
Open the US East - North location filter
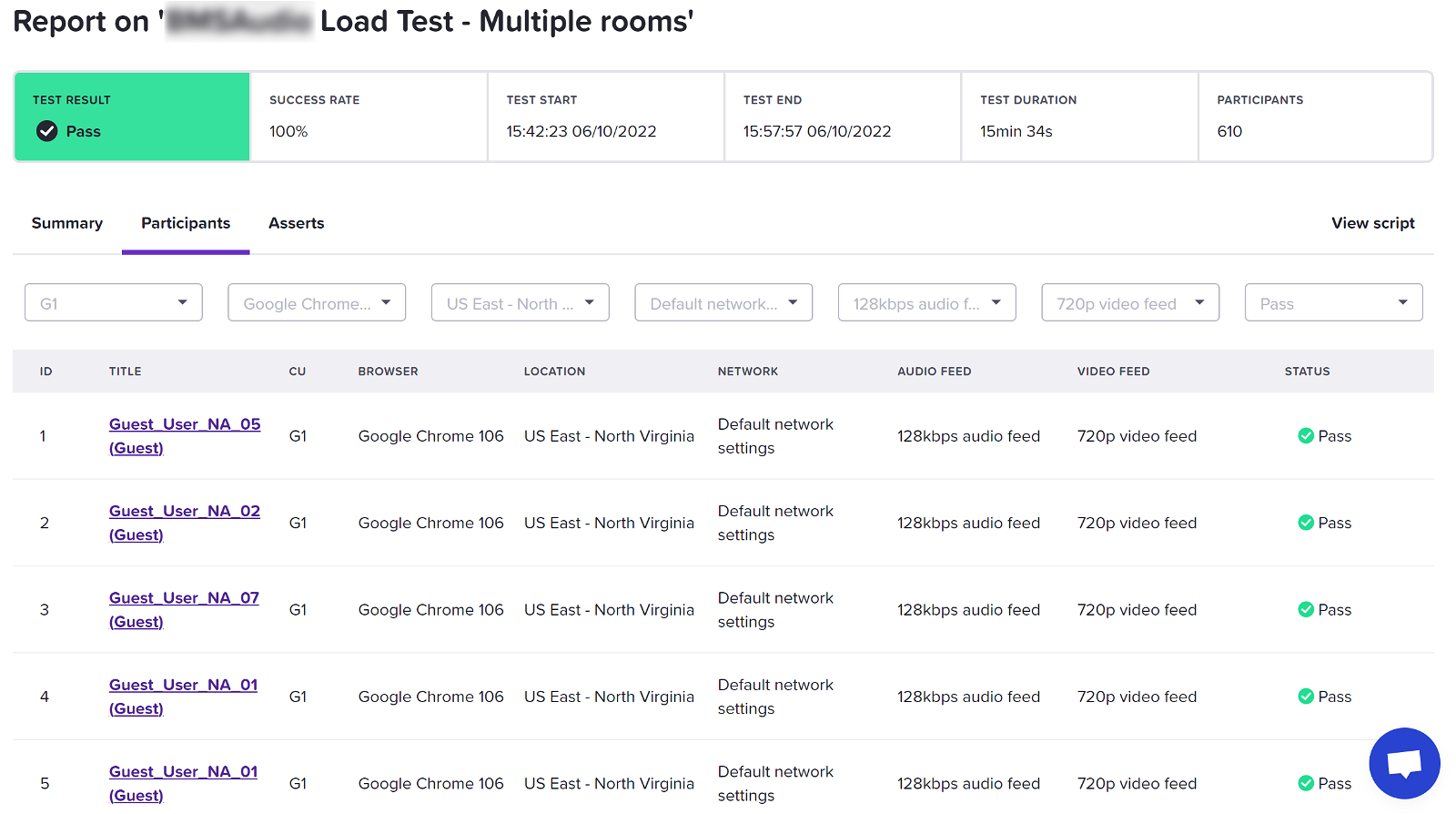[x=520, y=303]
